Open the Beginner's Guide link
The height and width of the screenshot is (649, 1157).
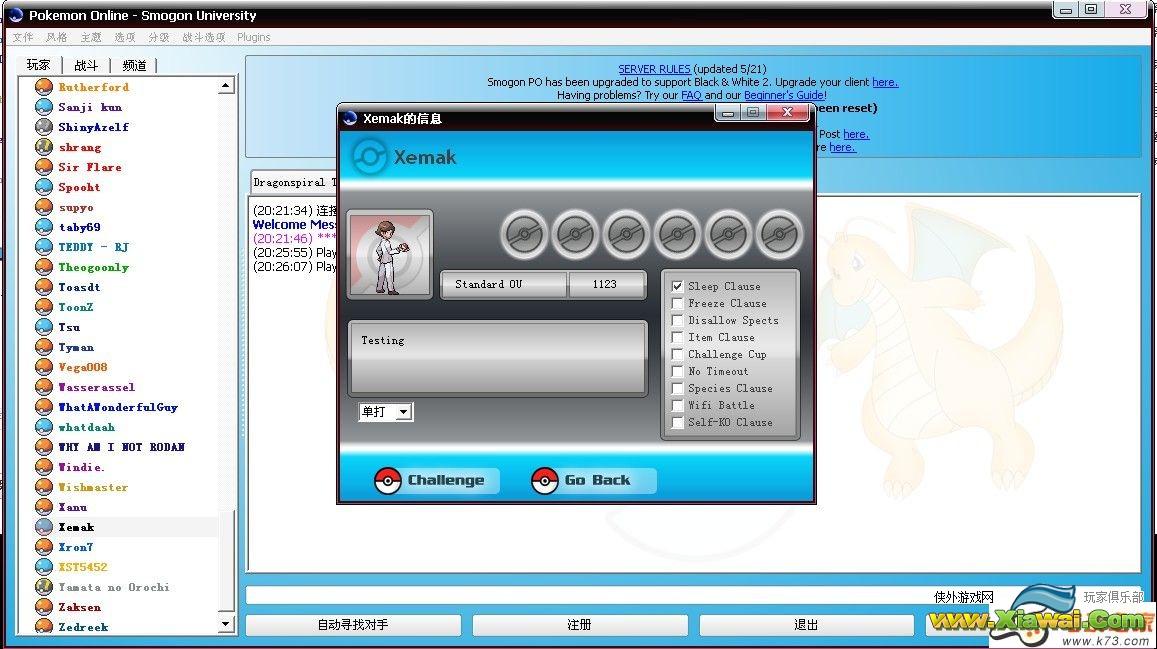784,95
